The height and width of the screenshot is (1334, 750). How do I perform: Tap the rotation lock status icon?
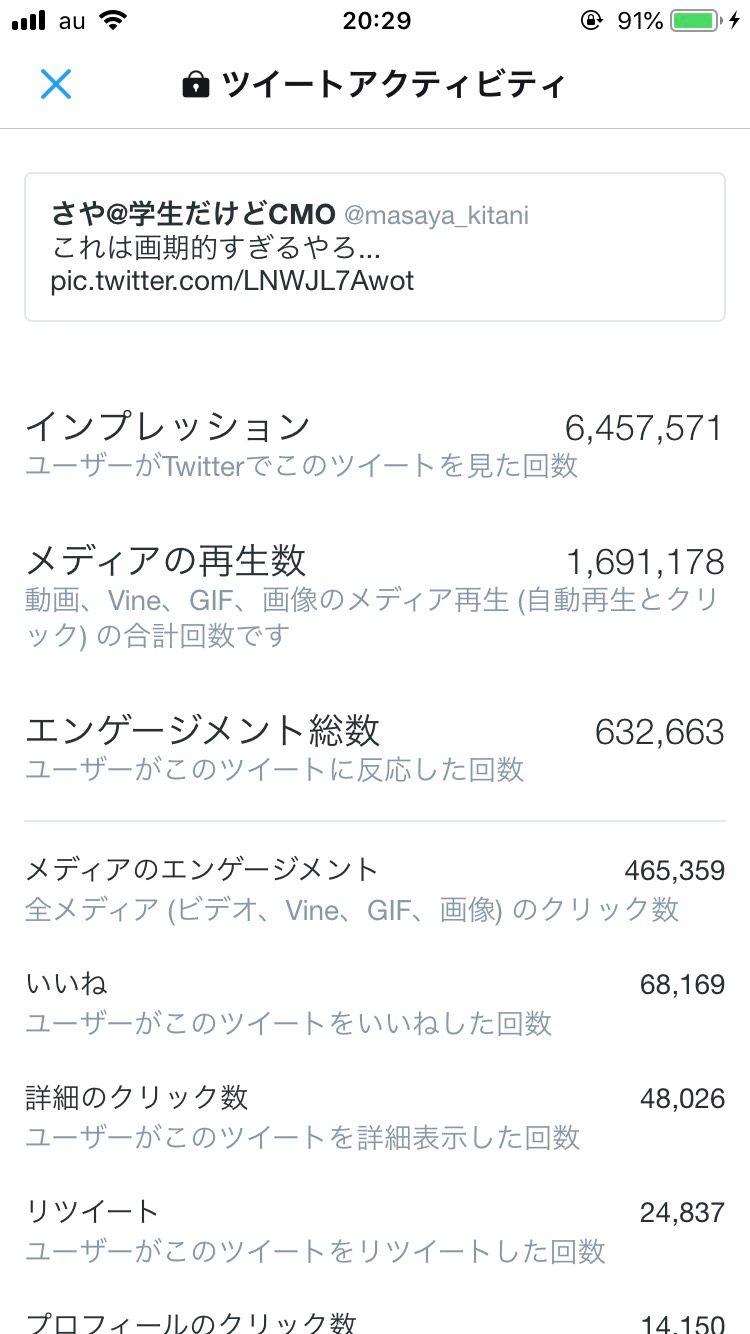591,21
